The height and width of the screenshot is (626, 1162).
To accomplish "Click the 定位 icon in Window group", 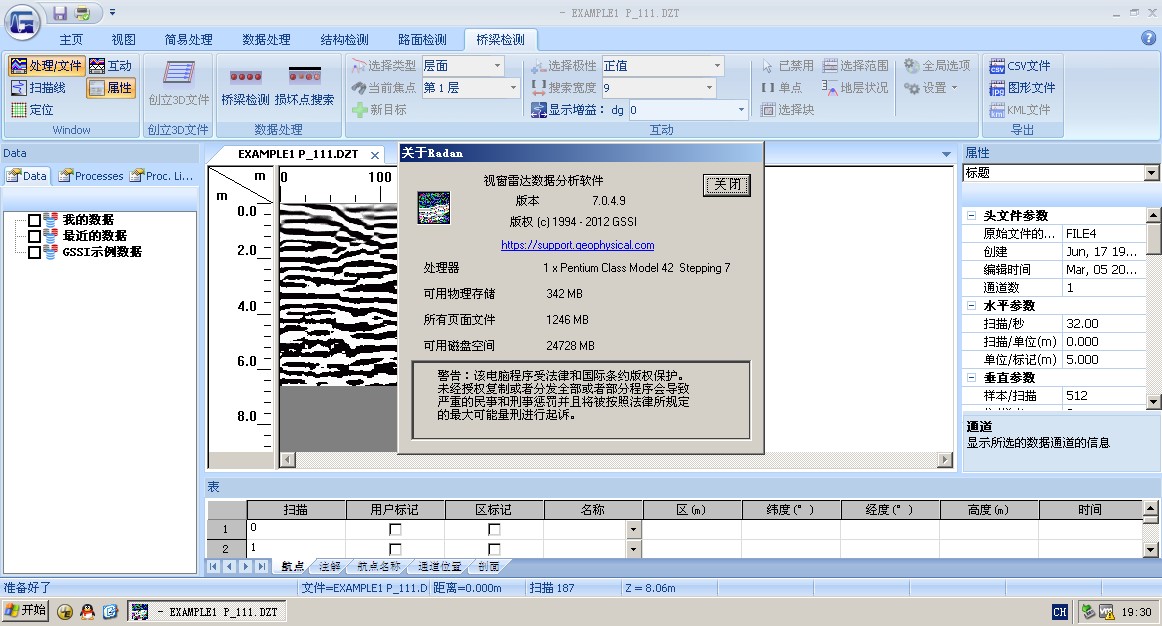I will [x=19, y=110].
